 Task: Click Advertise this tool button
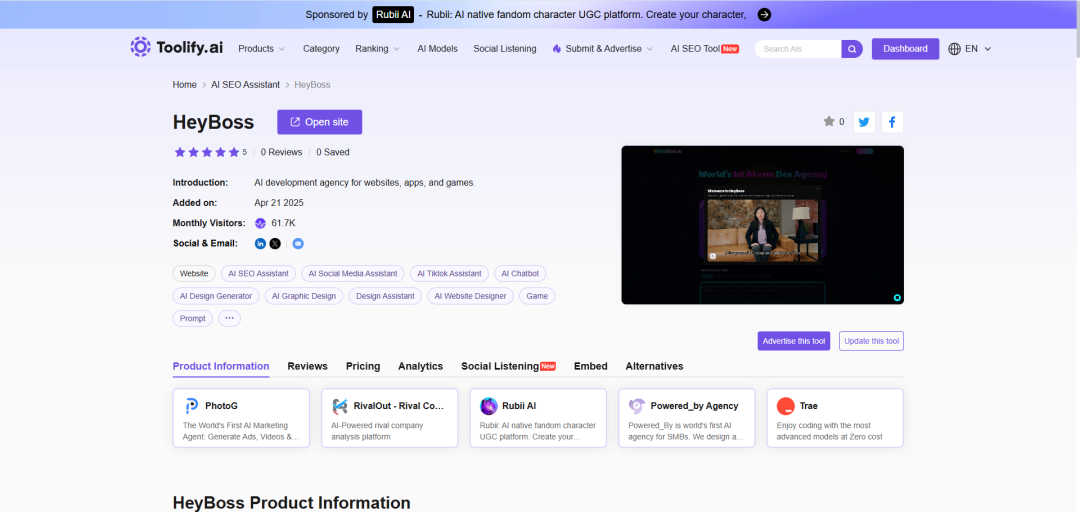pos(793,341)
